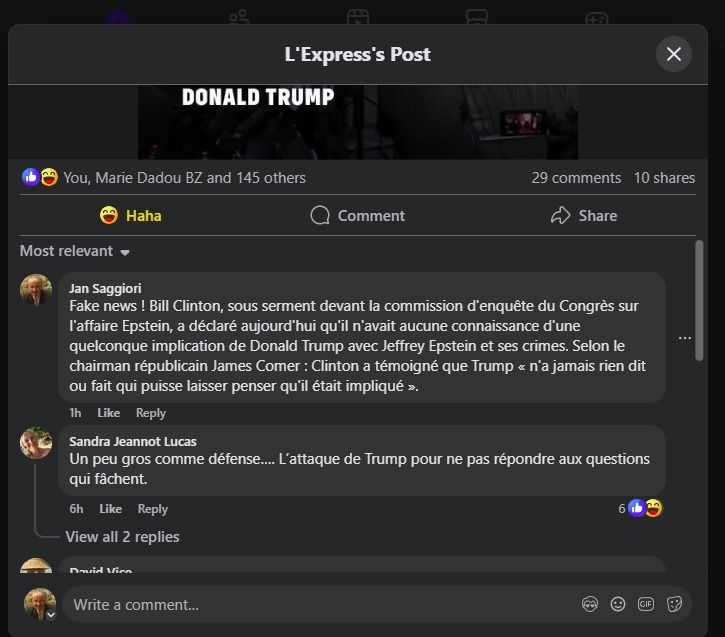725x637 pixels.
Task: Like Jan Saggiori's comment
Action: pos(109,413)
